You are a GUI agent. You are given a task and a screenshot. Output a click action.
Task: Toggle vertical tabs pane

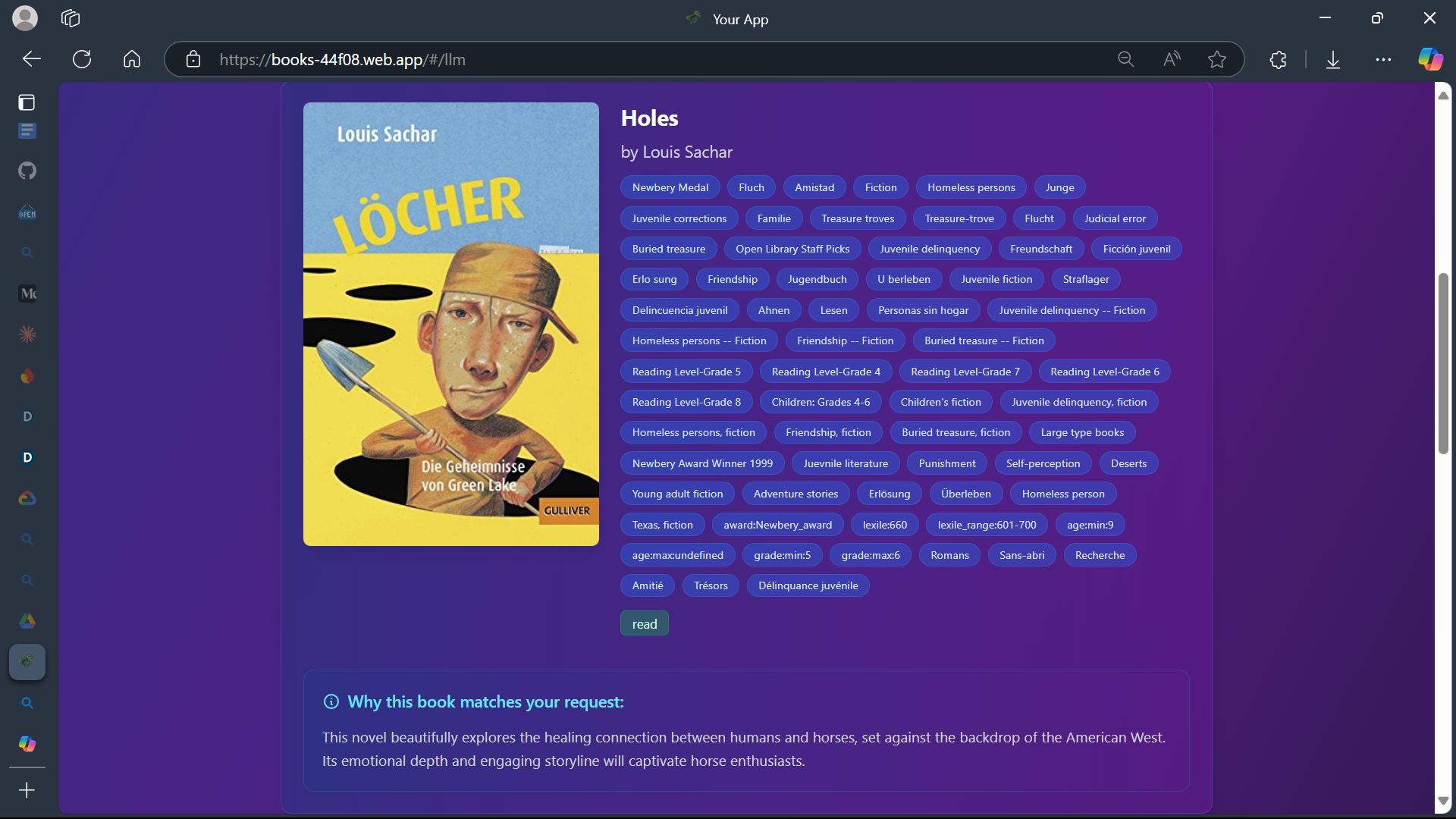pyautogui.click(x=27, y=102)
